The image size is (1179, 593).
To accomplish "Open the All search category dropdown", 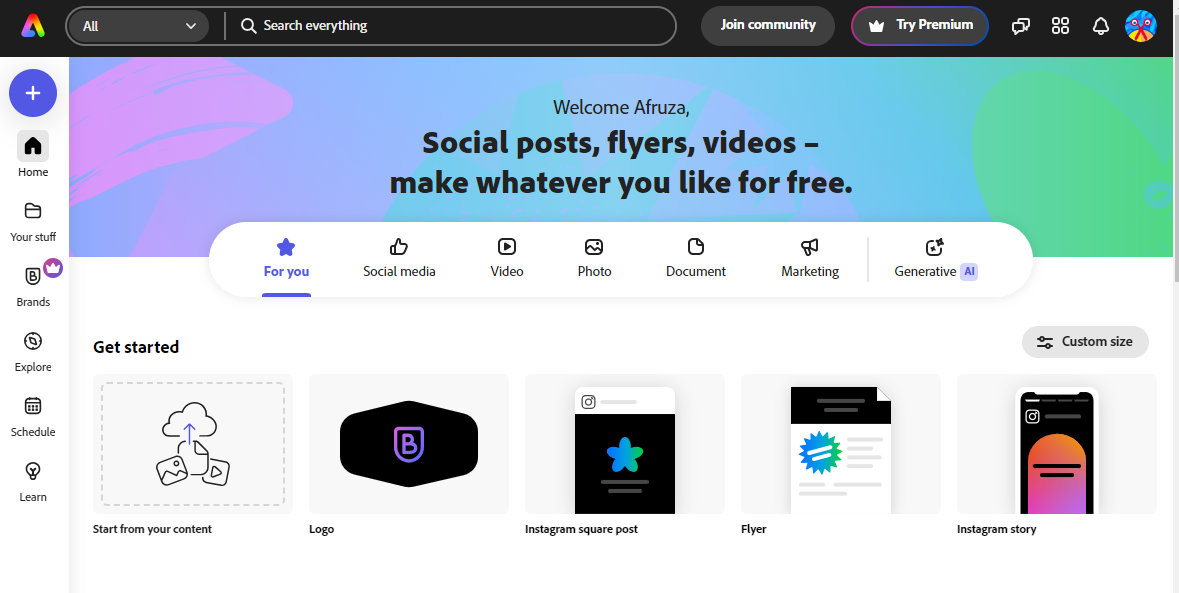I will [137, 26].
